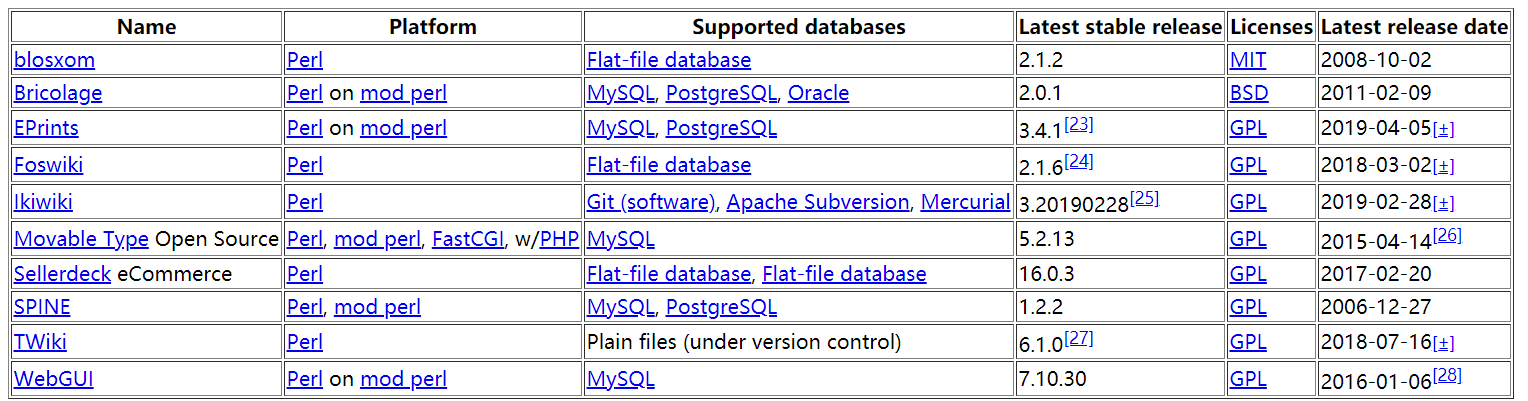Click the Oracle database link
Screen dimensions: 1528x401
tap(818, 94)
